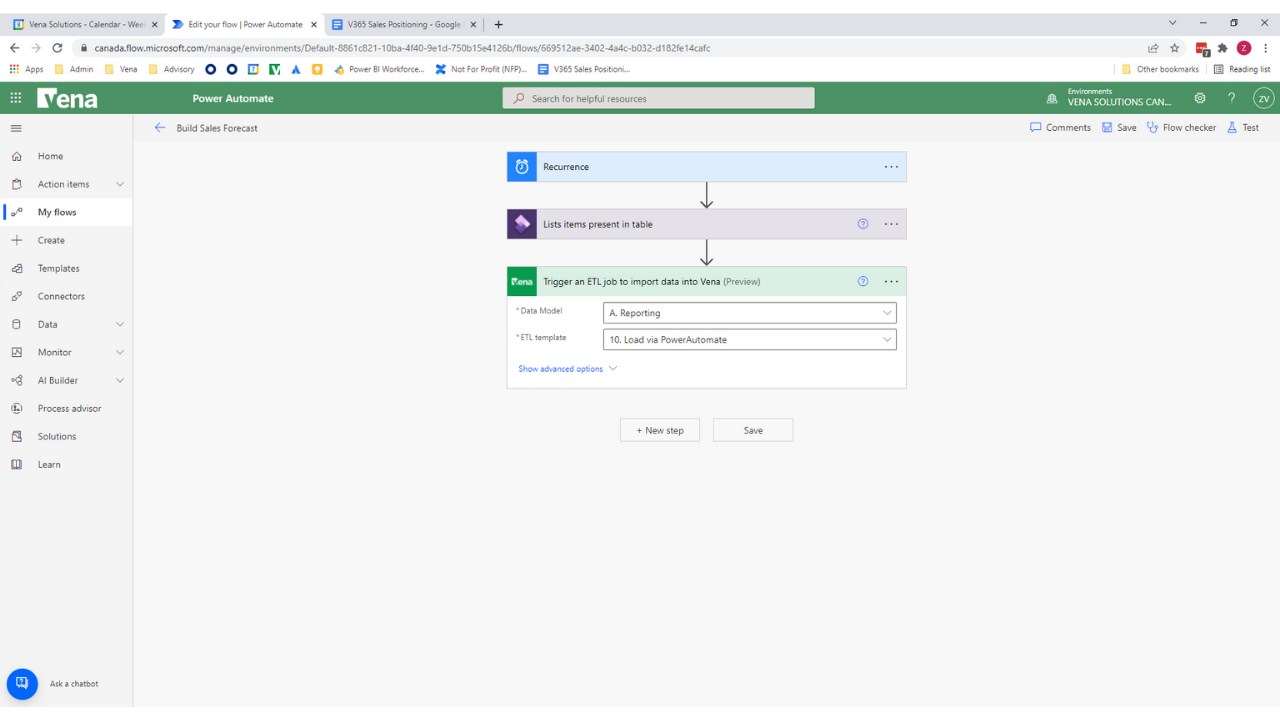Expand the Data sidebar section
The width and height of the screenshot is (1280, 720).
(120, 324)
